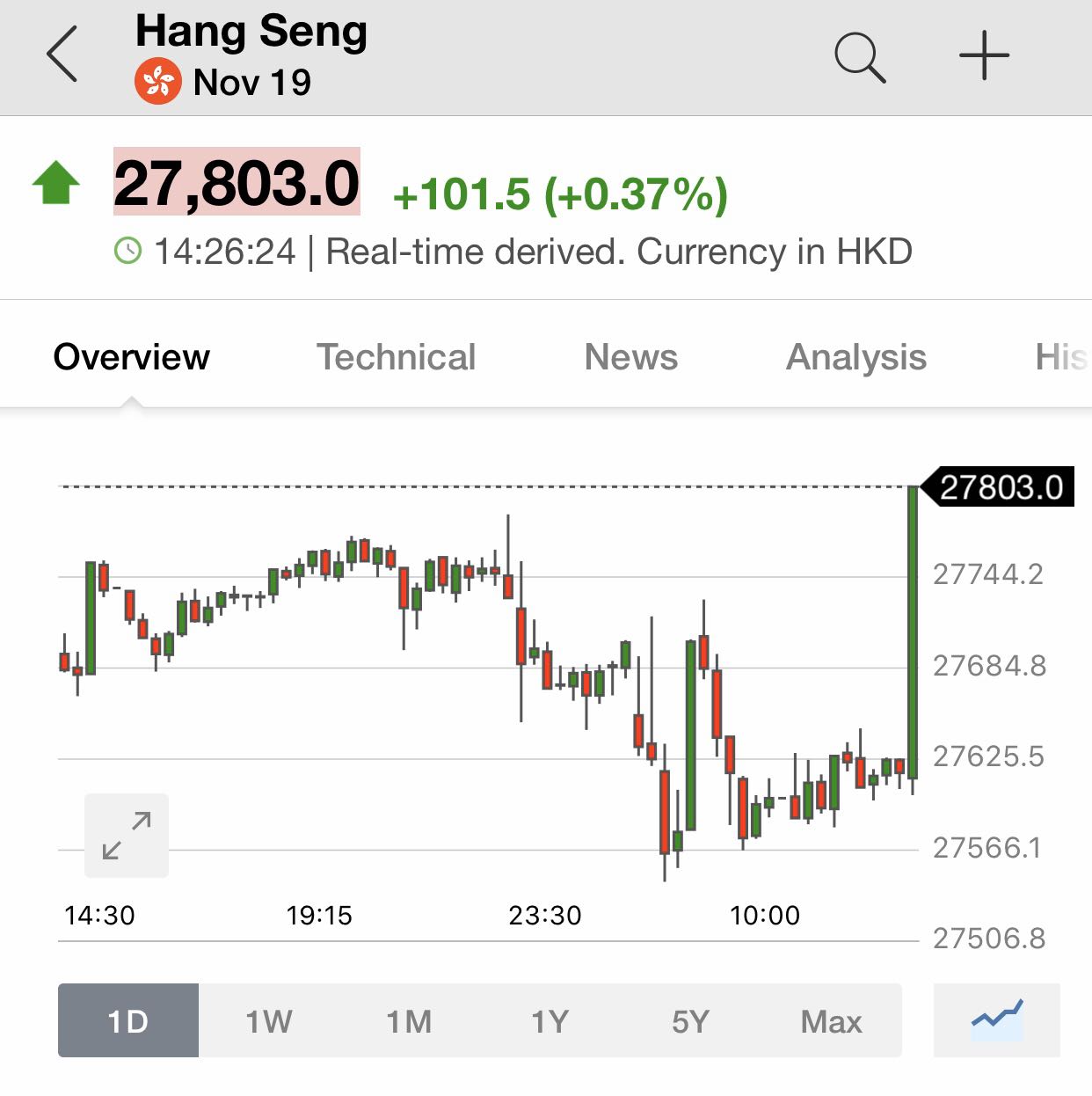Viewport: 1092px width, 1096px height.
Task: Tap the 10:00 time axis label
Action: point(765,916)
